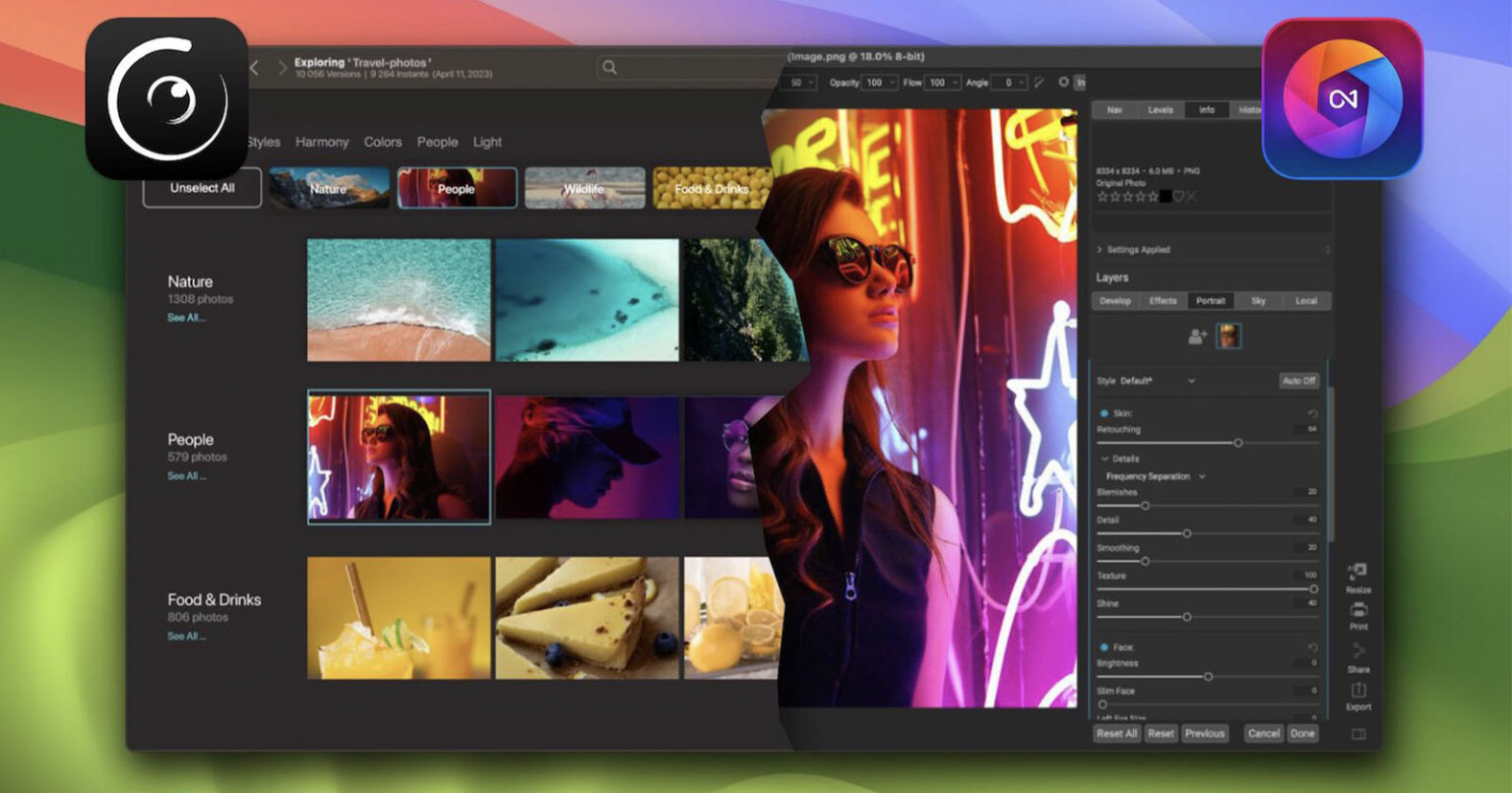Click the black color label square
Screen dimensions: 1512x793
click(x=1165, y=197)
